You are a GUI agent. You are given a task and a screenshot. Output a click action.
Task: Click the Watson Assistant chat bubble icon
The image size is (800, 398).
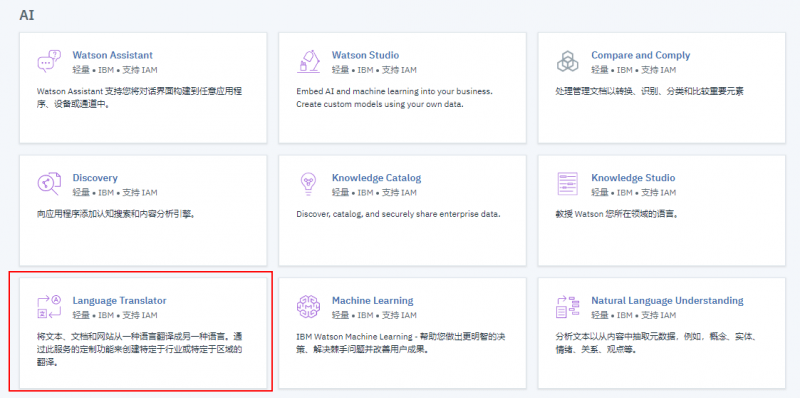(x=49, y=61)
